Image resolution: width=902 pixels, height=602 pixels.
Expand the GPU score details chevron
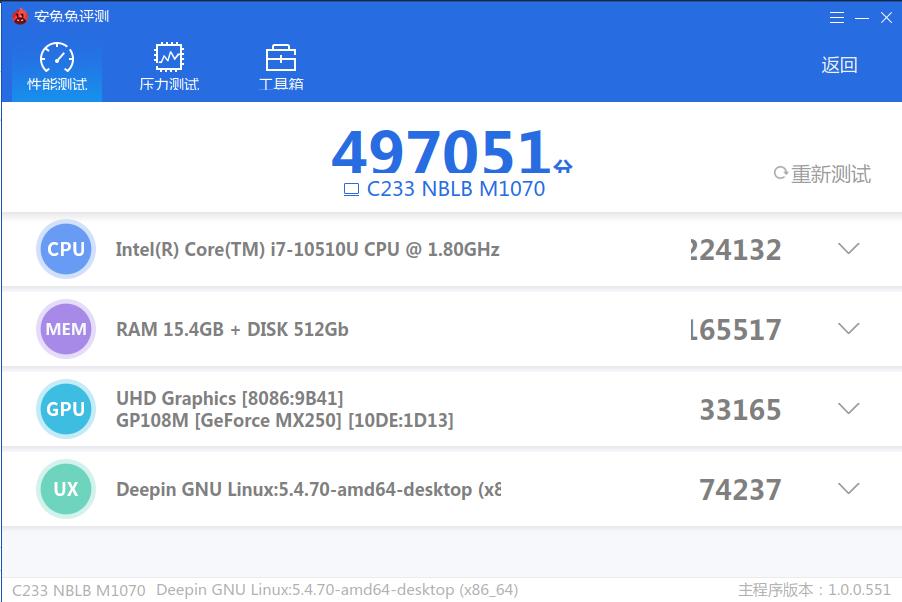(849, 409)
